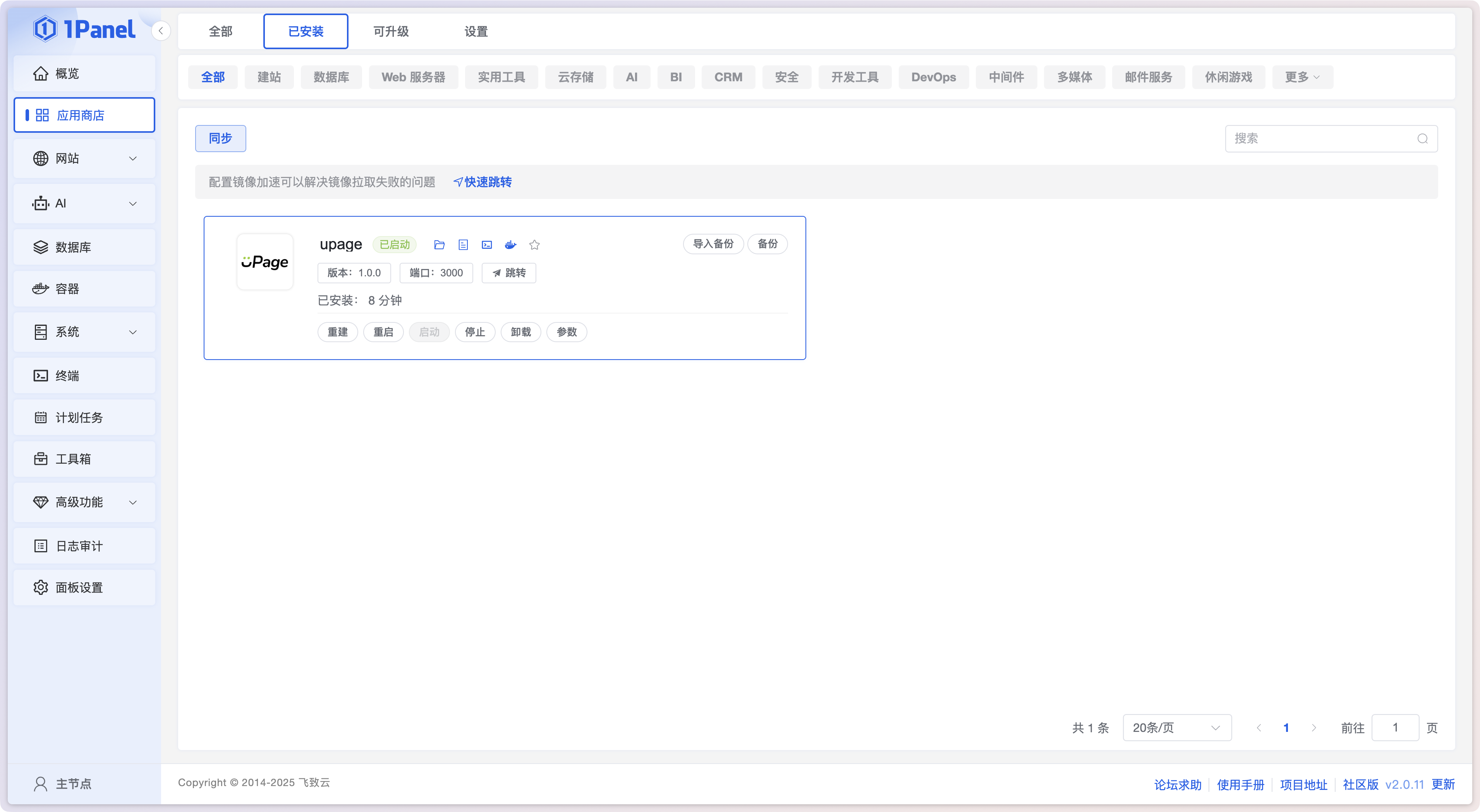Image resolution: width=1480 pixels, height=812 pixels.
Task: Open the upage container terminal icon
Action: click(x=487, y=245)
